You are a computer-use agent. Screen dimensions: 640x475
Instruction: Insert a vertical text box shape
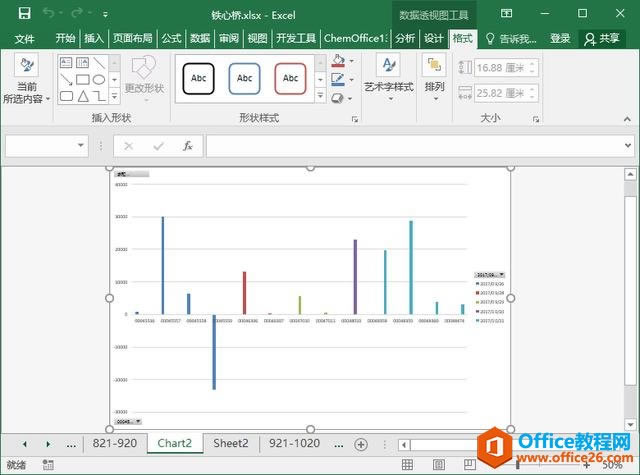click(82, 62)
